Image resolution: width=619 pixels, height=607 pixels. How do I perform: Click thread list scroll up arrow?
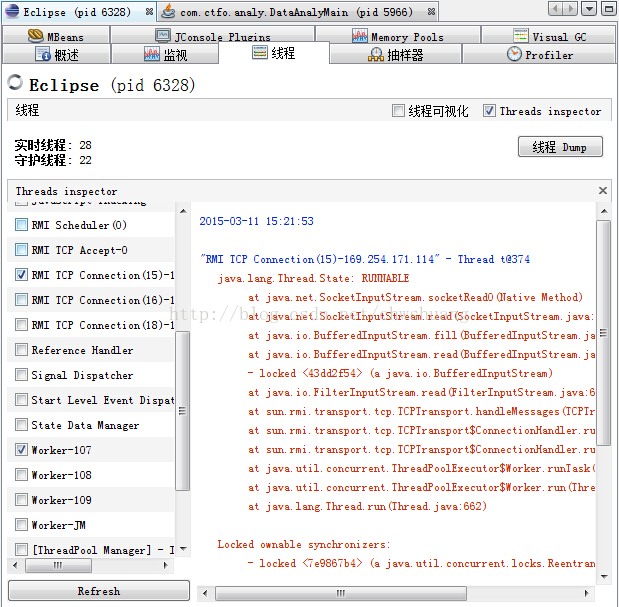pos(183,211)
